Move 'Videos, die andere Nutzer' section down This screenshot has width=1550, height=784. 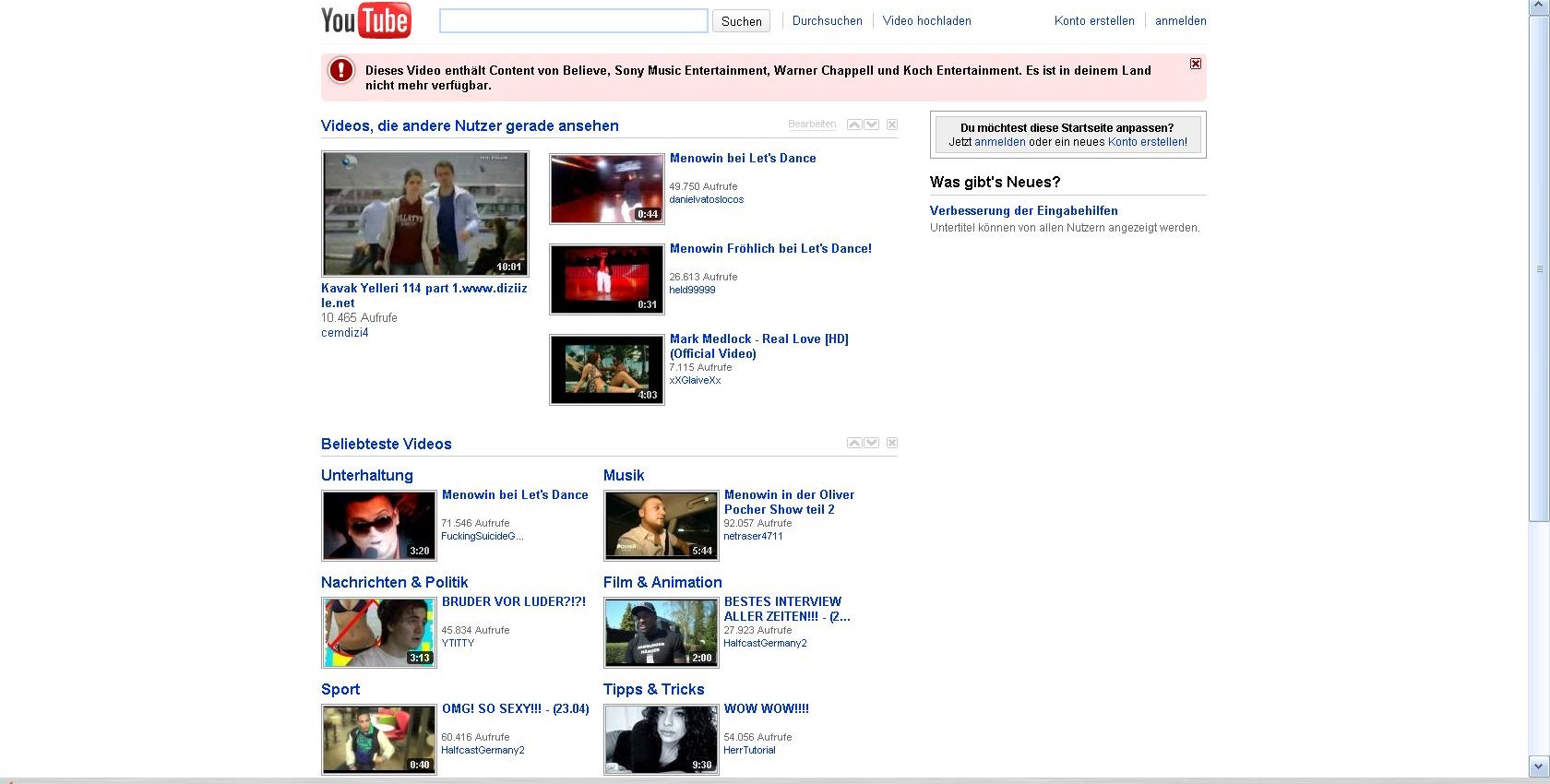click(872, 125)
